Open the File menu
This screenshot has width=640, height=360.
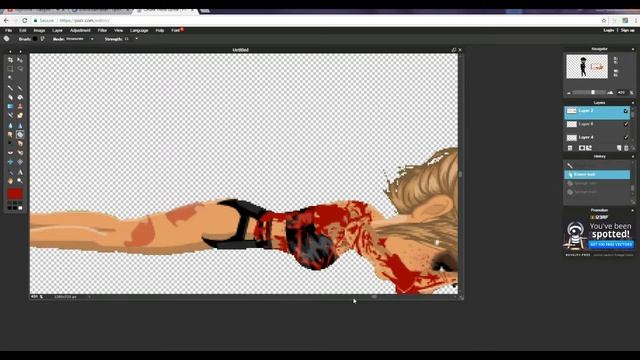pyautogui.click(x=8, y=31)
